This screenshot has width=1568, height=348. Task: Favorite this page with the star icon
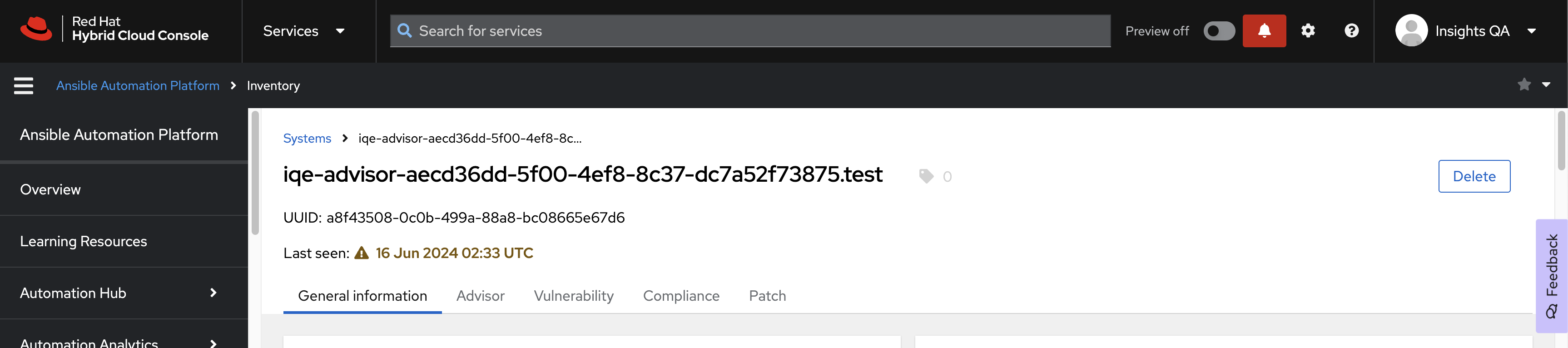tap(1523, 85)
